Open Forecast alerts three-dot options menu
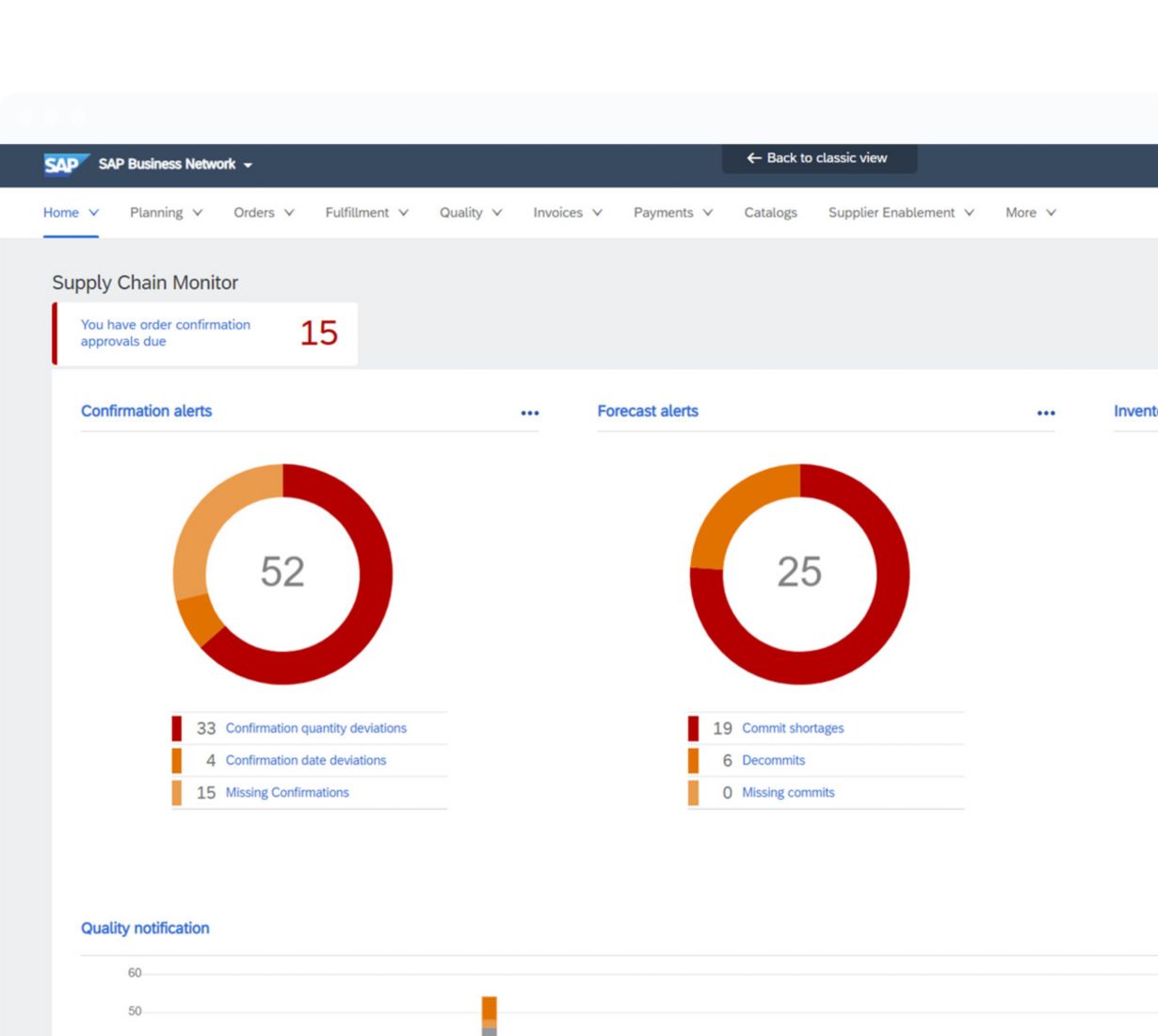 click(1046, 413)
